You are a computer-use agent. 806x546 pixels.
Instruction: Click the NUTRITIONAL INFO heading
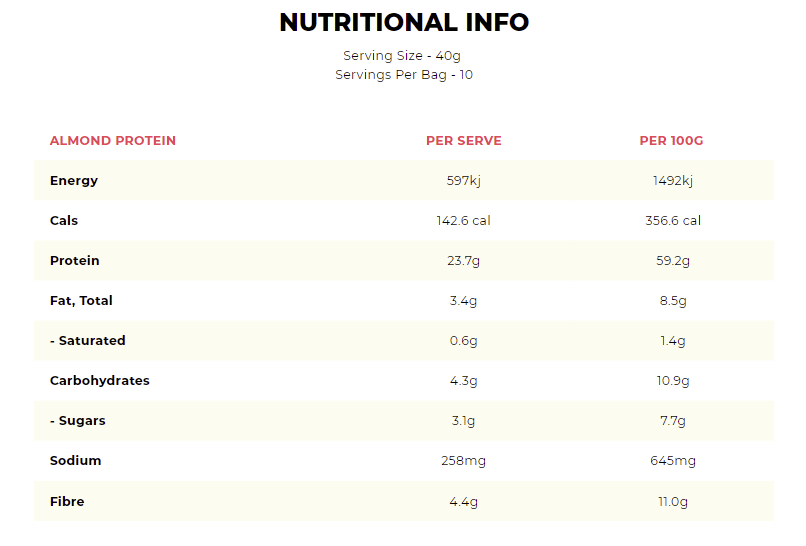(x=404, y=22)
